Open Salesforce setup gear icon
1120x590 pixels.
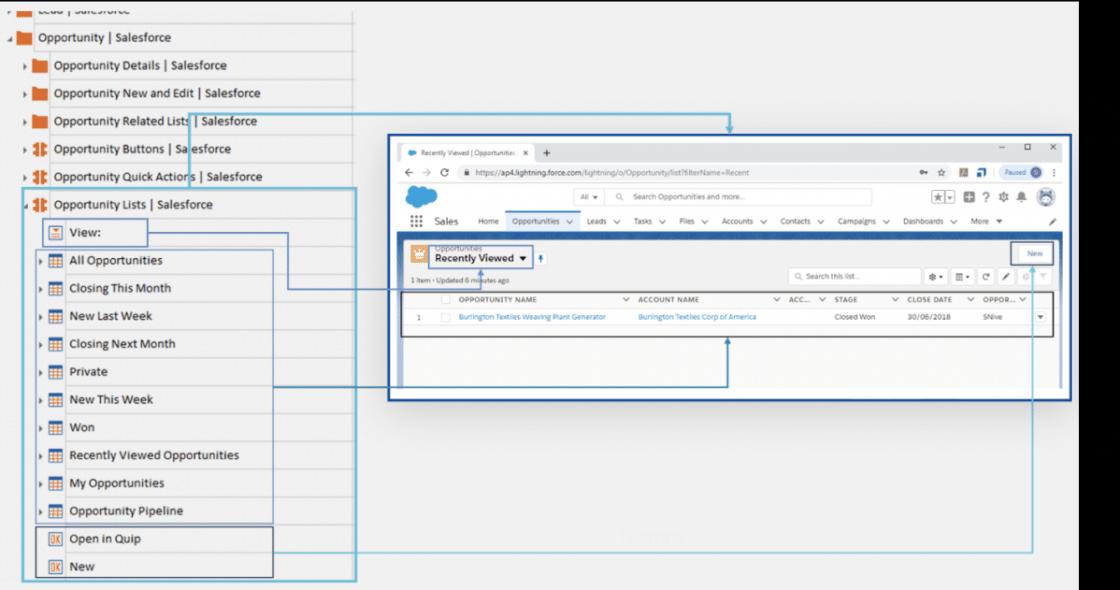[x=1004, y=197]
